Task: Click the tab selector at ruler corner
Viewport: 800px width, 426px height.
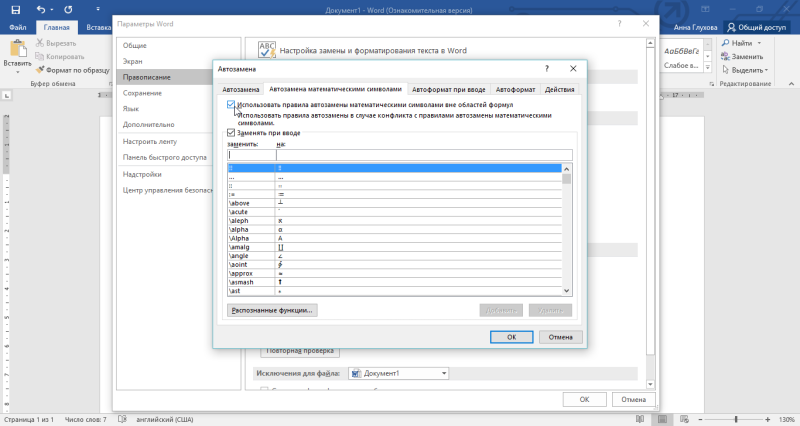Action: point(7,95)
